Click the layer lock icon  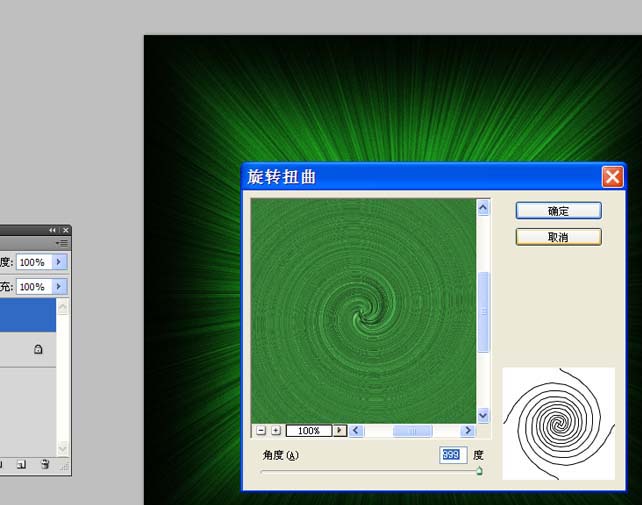pyautogui.click(x=38, y=349)
